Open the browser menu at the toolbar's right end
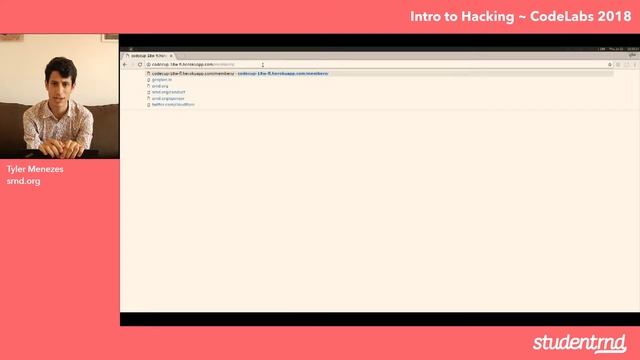This screenshot has width=640, height=360. [635, 64]
